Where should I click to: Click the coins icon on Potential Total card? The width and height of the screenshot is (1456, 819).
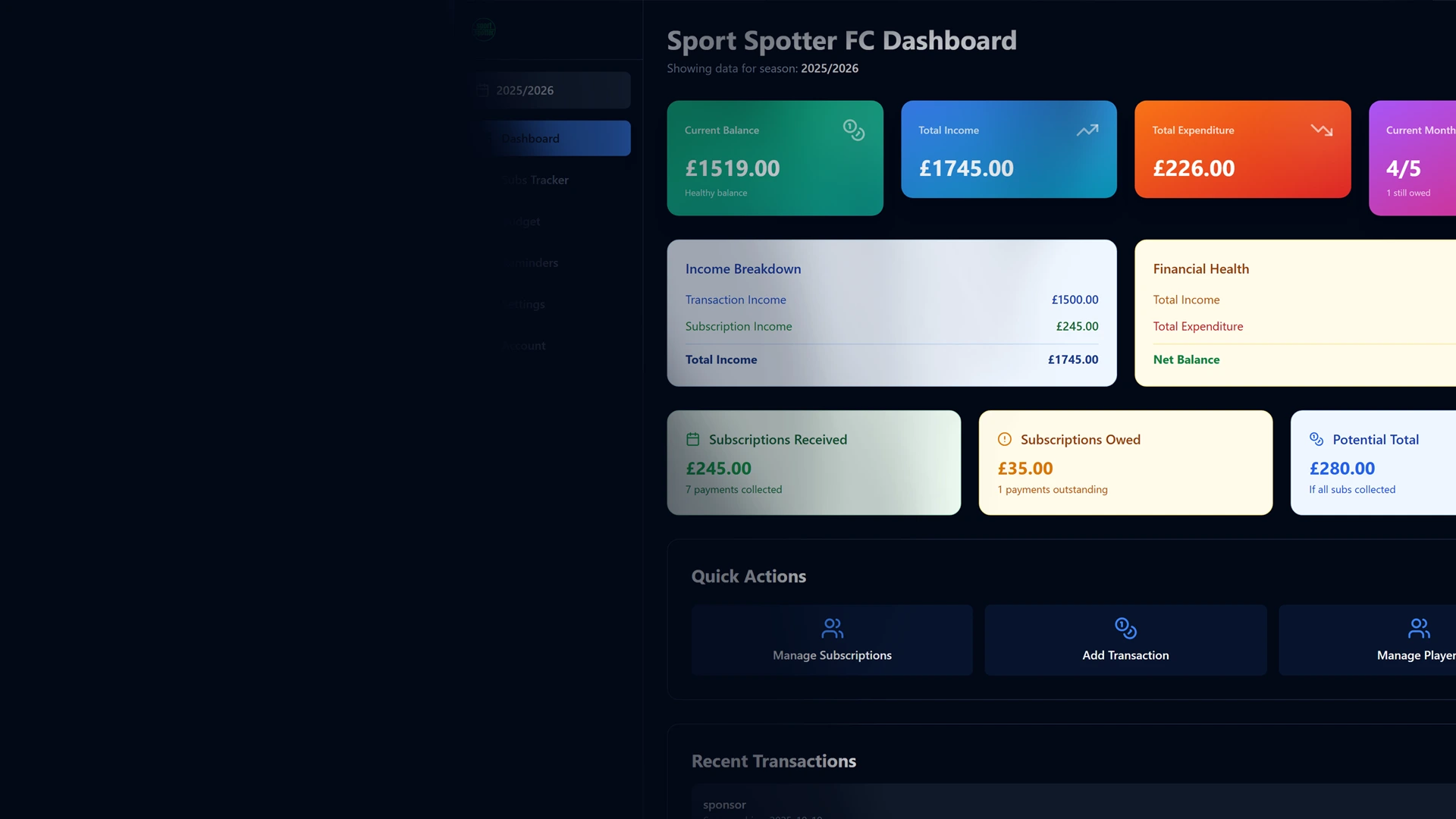[1316, 438]
